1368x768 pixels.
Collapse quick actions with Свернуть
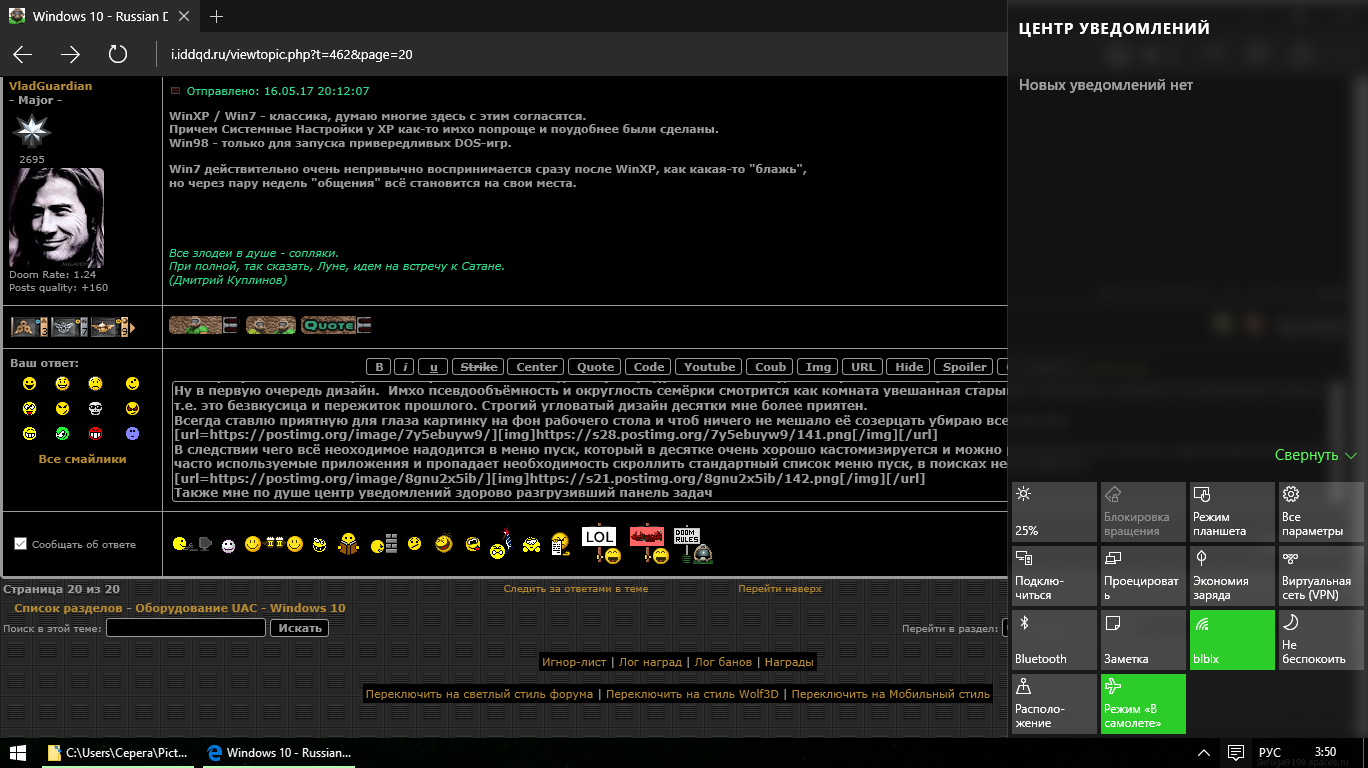coord(1315,455)
